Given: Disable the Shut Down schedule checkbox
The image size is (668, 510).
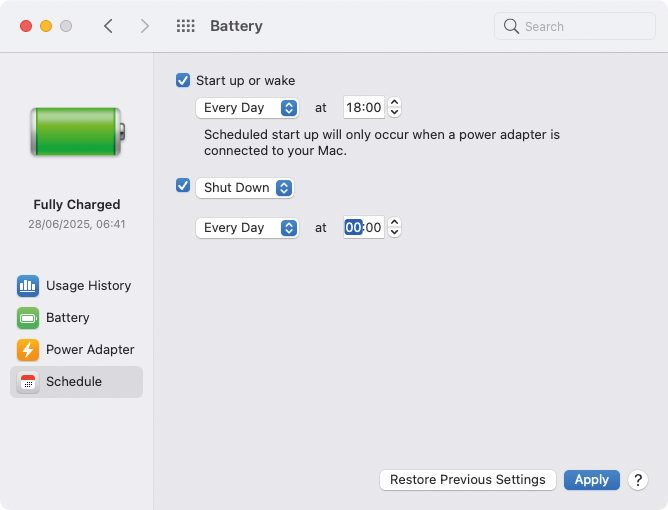Looking at the screenshot, I should coord(183,185).
